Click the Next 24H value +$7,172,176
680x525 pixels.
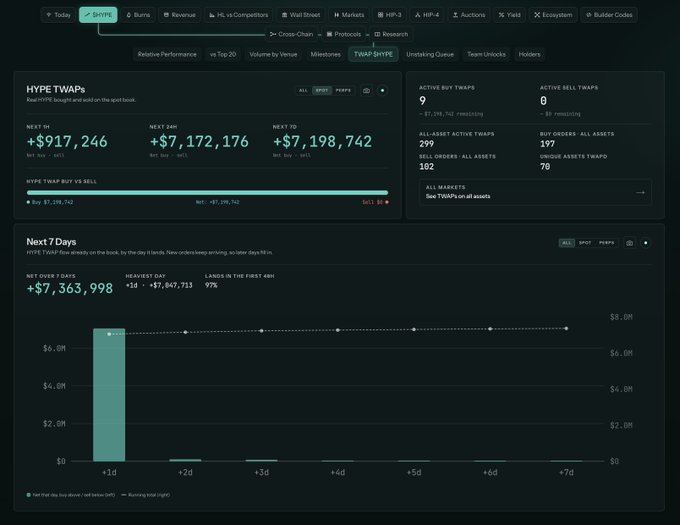coord(199,141)
